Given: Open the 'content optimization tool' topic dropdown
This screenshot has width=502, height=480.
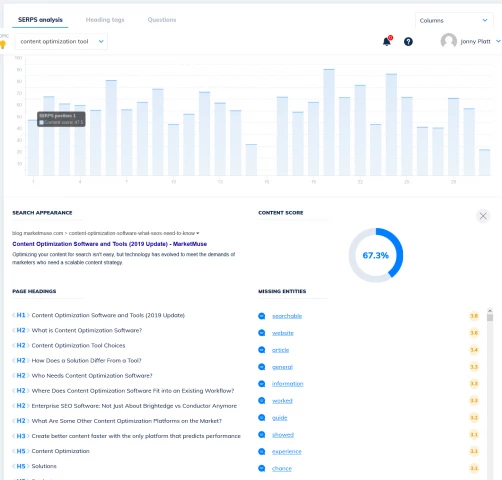Looking at the screenshot, I should 61,41.
